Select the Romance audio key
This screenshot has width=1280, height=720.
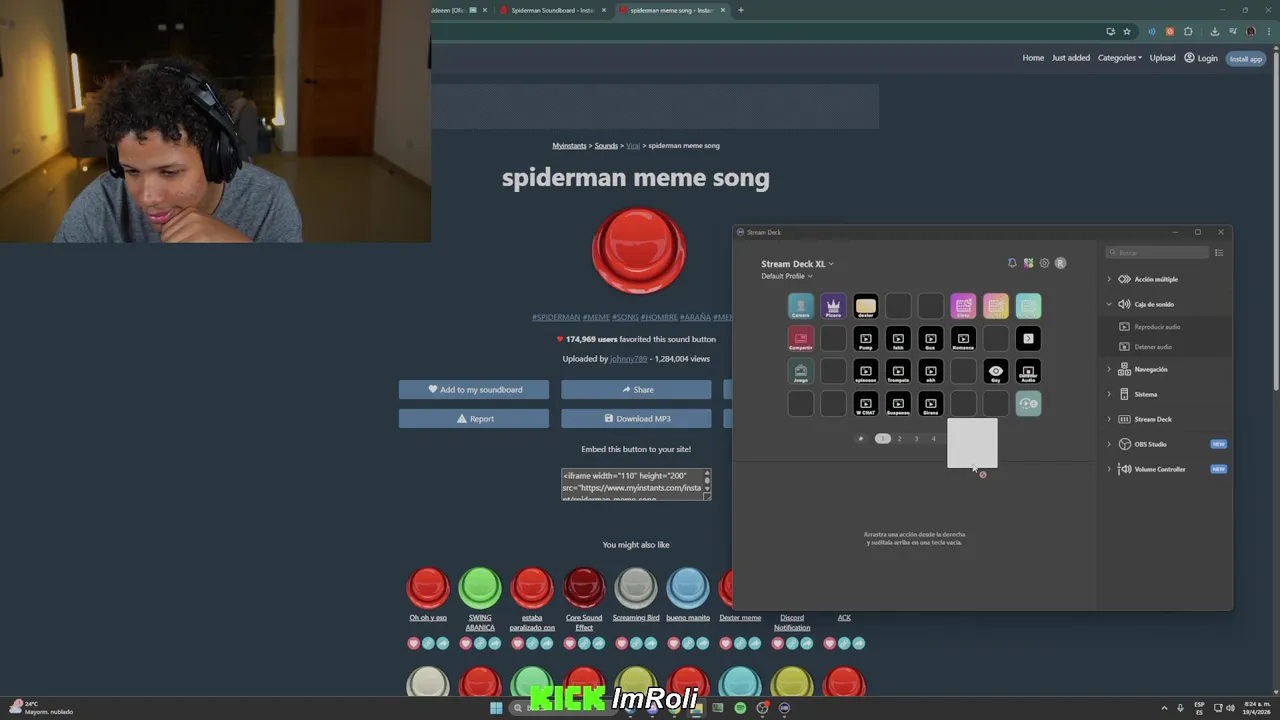963,338
